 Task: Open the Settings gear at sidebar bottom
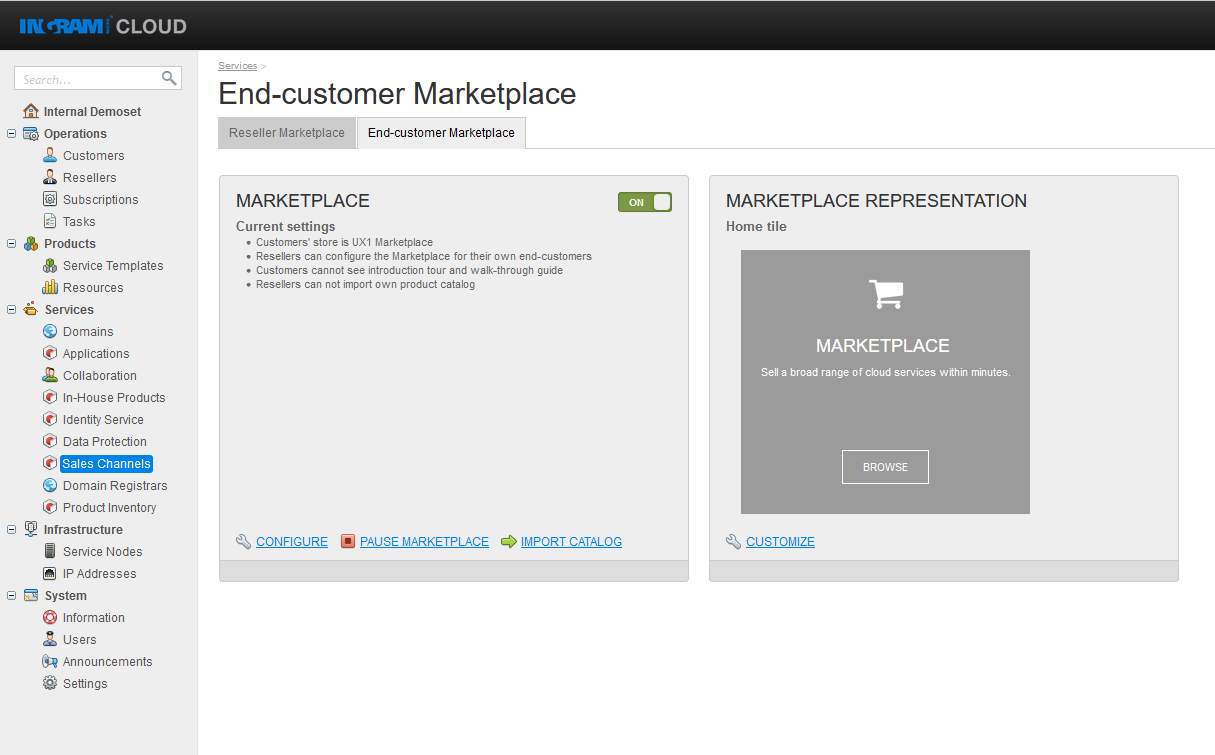tap(48, 683)
